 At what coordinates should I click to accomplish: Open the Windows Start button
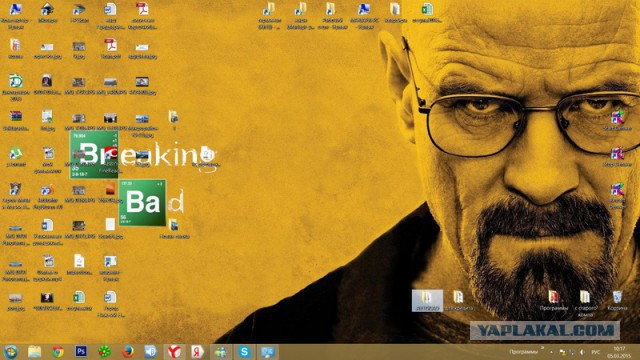click(x=11, y=351)
